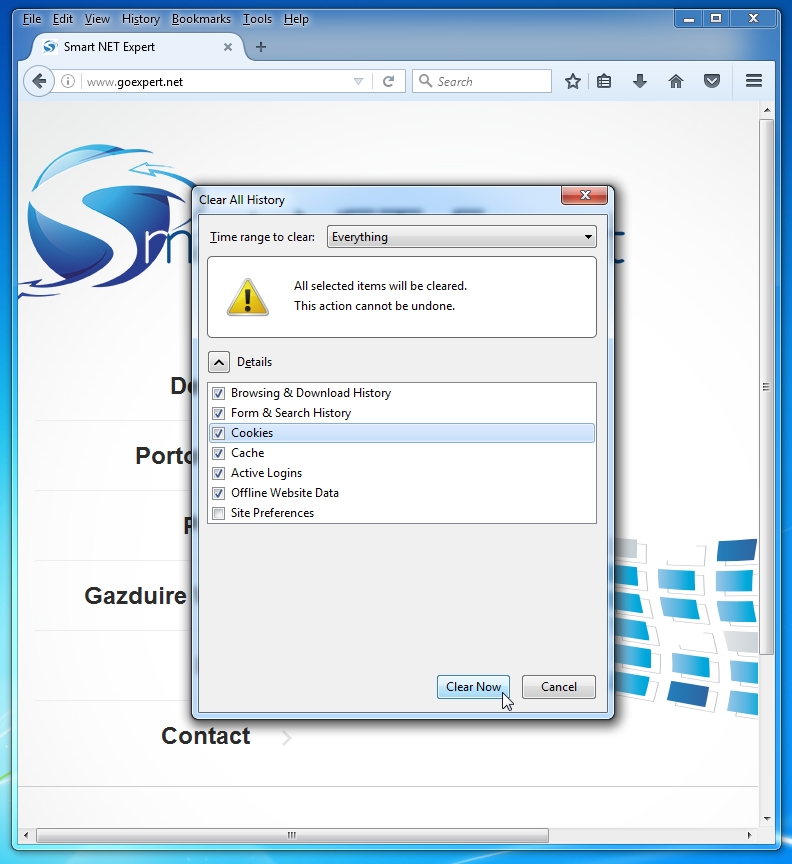792x864 pixels.
Task: Open the Tools menu
Action: pos(257,19)
